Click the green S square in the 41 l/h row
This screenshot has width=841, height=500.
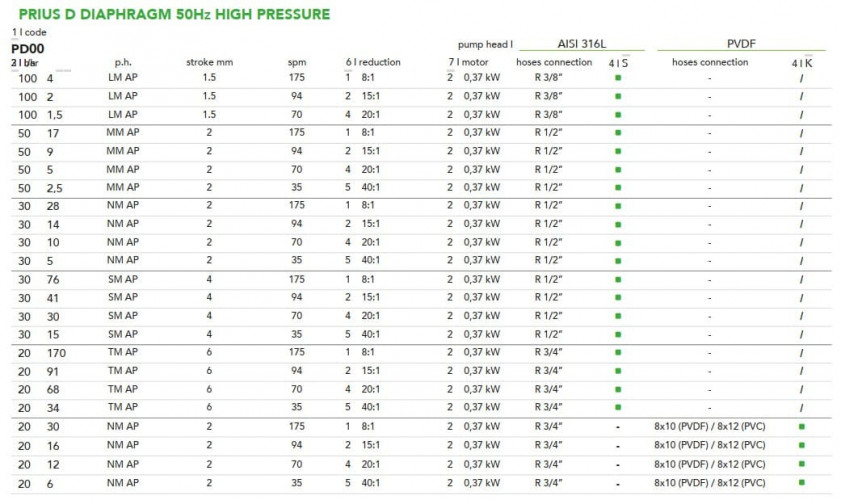click(618, 297)
